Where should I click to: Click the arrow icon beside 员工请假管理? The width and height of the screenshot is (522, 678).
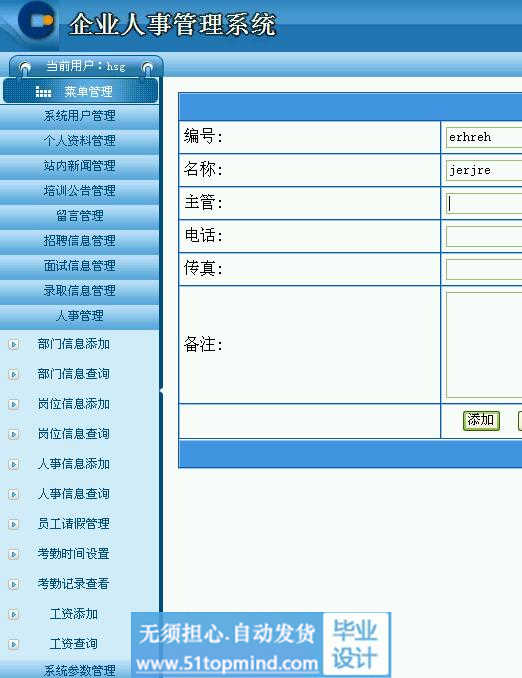14,524
